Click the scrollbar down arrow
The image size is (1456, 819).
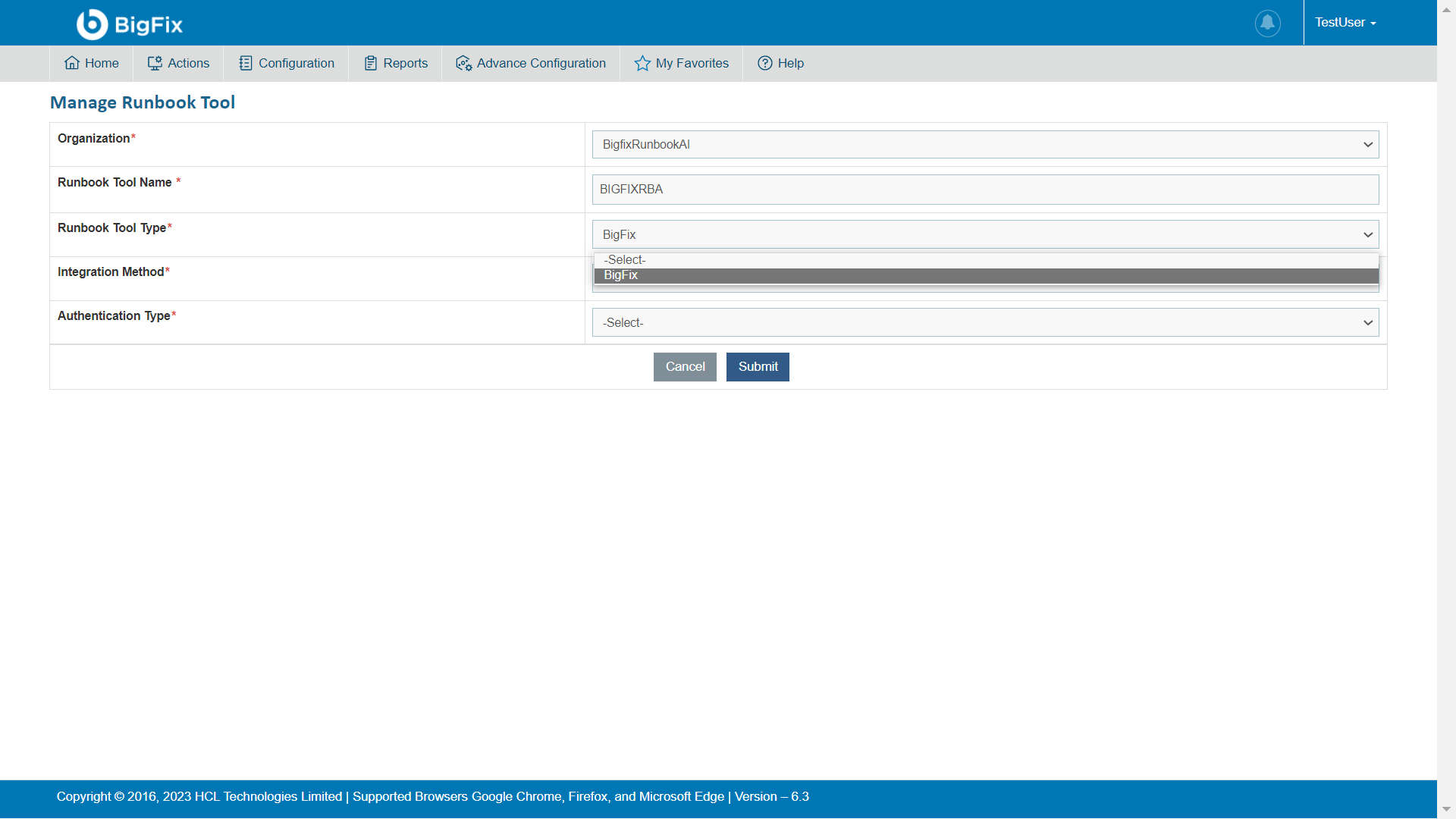point(1446,809)
